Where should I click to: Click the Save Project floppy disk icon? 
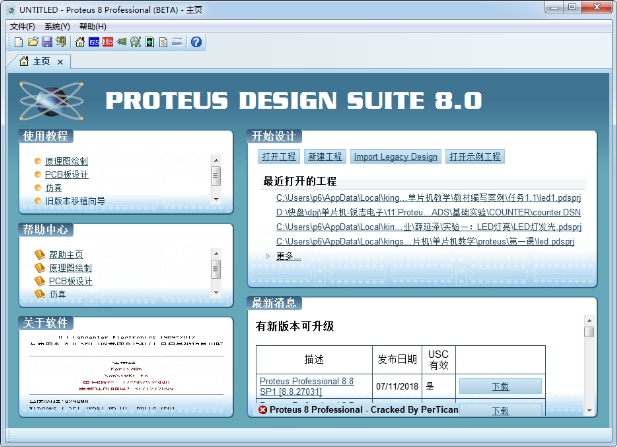point(47,42)
